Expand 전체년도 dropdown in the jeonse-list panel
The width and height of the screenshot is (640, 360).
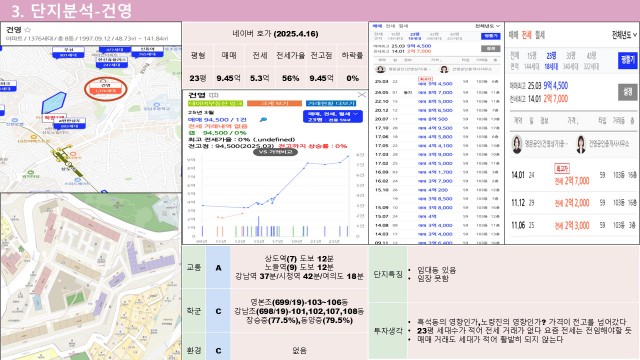click(x=624, y=35)
